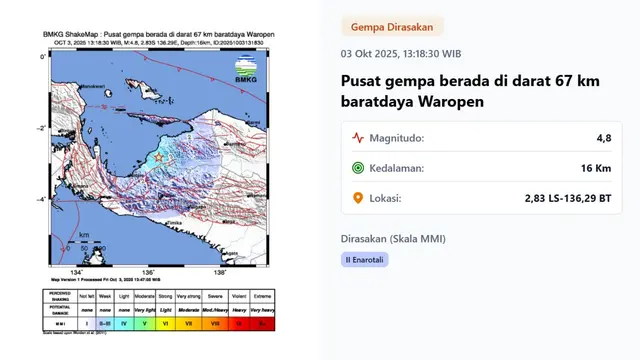Click the map km scale bar
This screenshot has width=640, height=360.
pos(84,242)
